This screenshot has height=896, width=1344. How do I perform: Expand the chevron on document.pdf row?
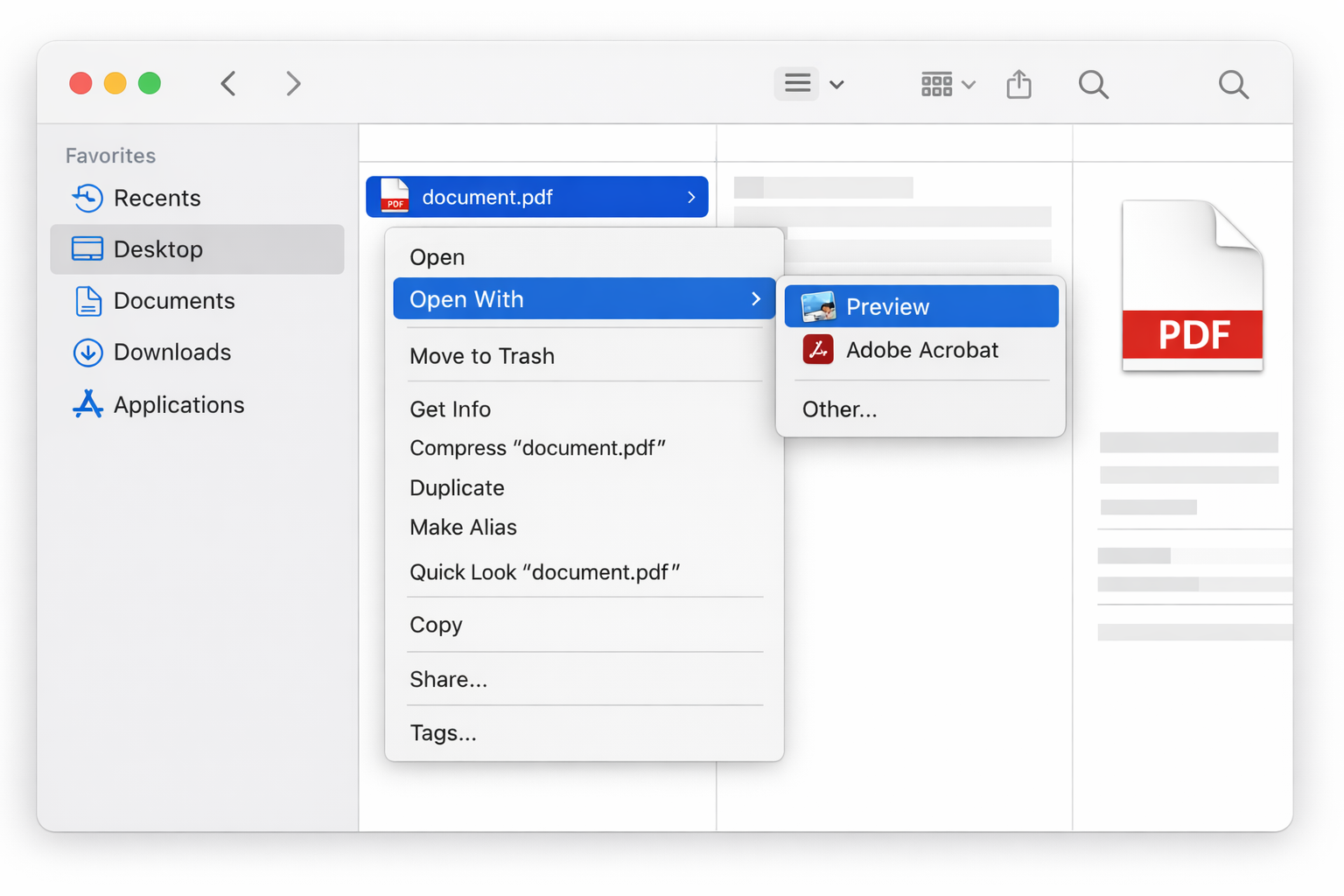tap(691, 197)
